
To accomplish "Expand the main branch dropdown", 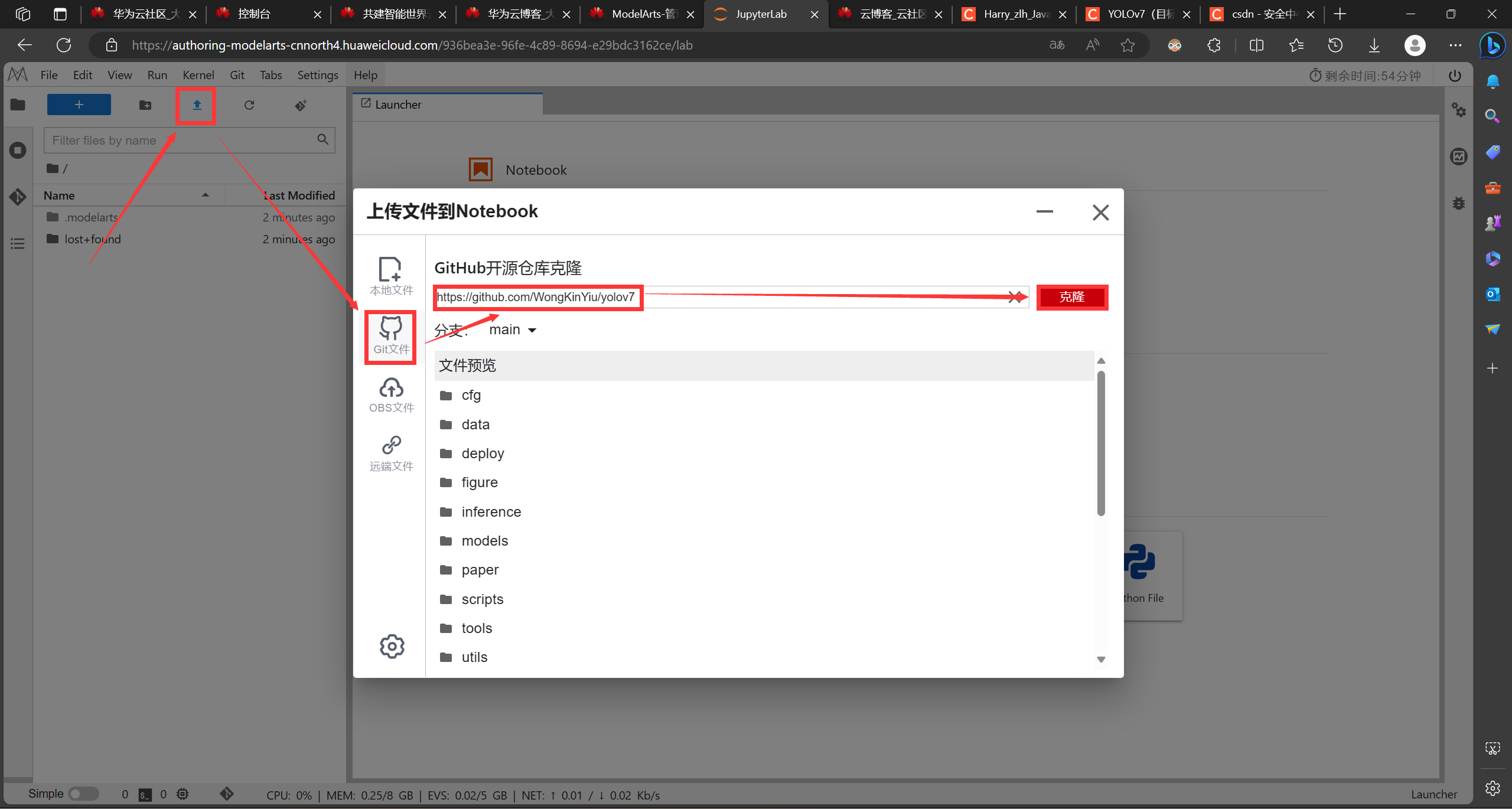I will pos(513,330).
